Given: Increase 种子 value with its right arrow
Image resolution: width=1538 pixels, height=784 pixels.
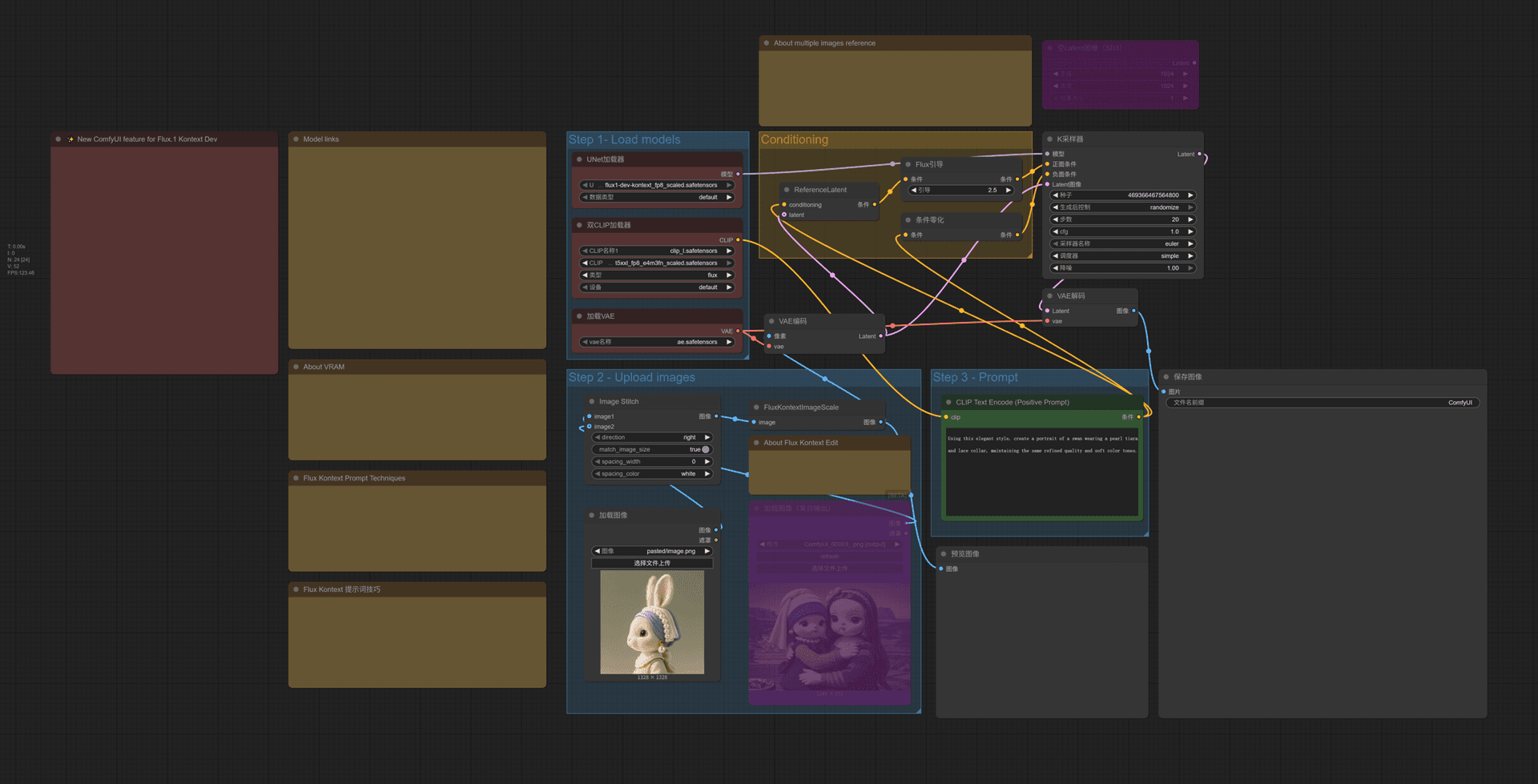Looking at the screenshot, I should click(1190, 195).
